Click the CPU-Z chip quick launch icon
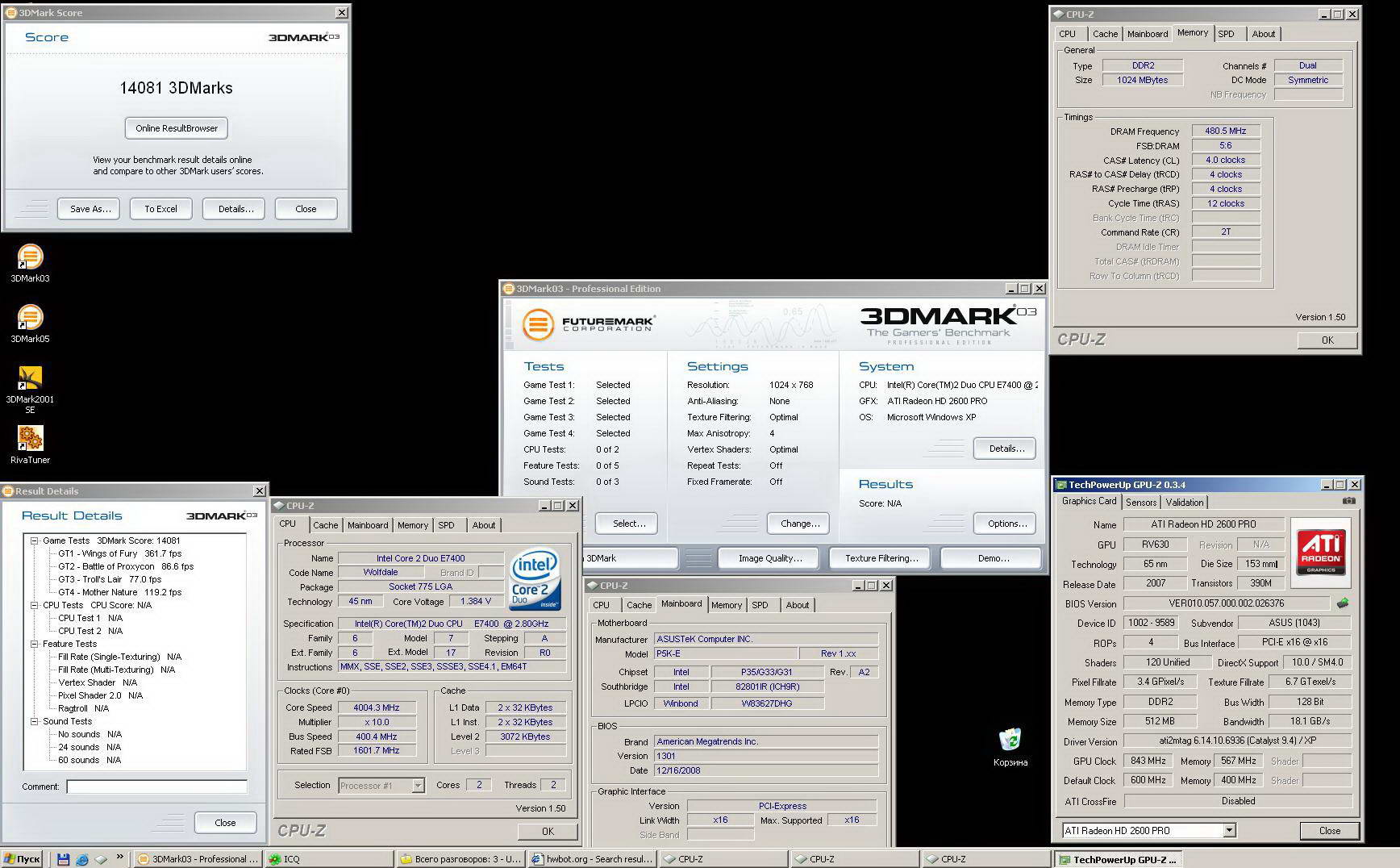This screenshot has height=868, width=1400. coord(101,859)
